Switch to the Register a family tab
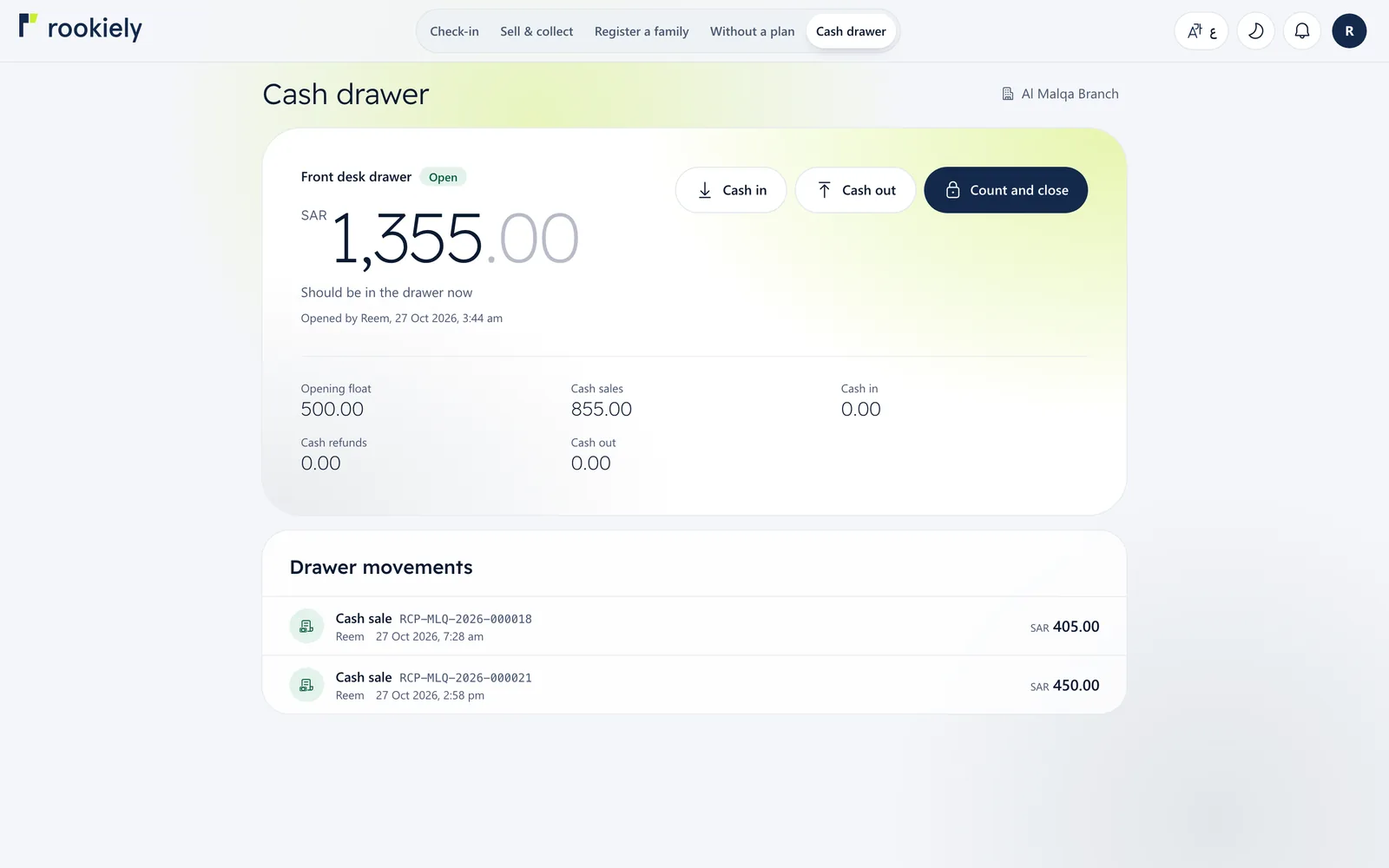The width and height of the screenshot is (1389, 868). pyautogui.click(x=642, y=31)
